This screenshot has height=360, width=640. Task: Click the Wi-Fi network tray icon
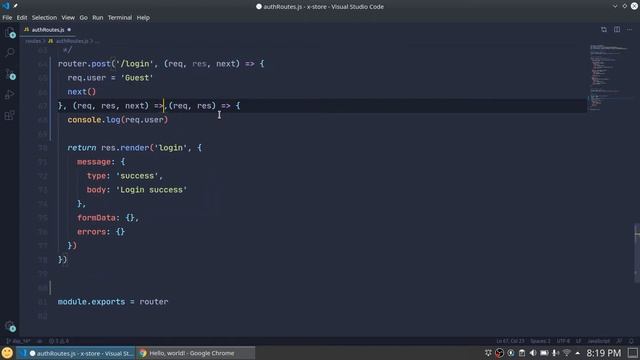point(567,353)
